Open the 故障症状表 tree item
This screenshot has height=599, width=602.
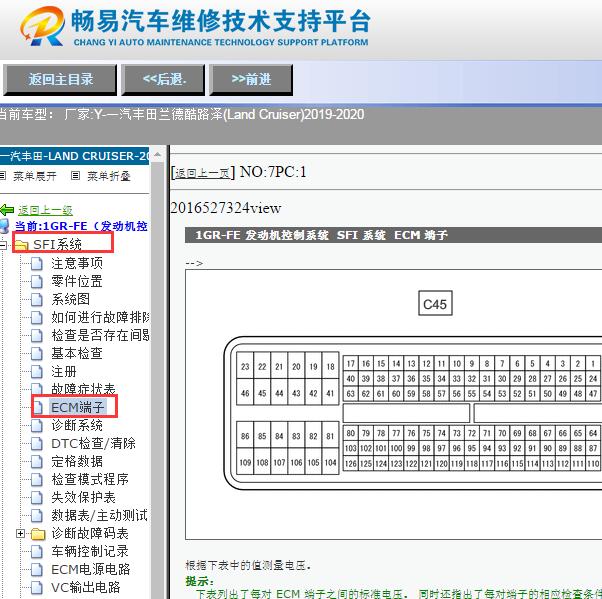[x=83, y=389]
